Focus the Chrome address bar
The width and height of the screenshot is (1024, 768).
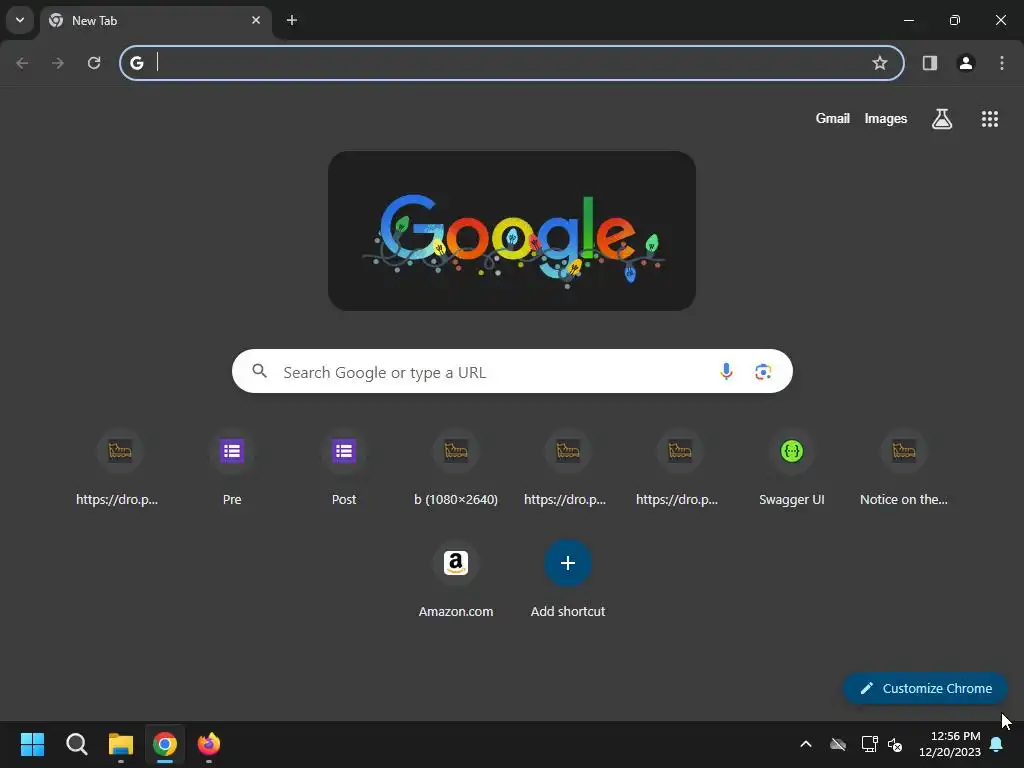point(512,63)
